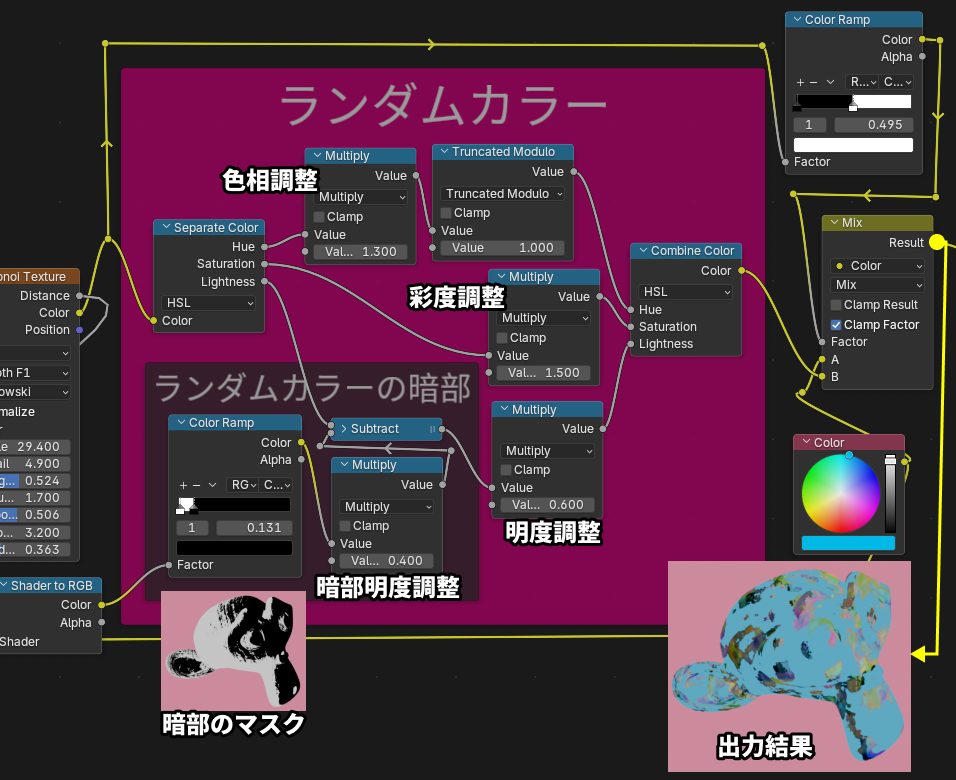Click the 1.300 value field of hue Multiply

point(360,252)
